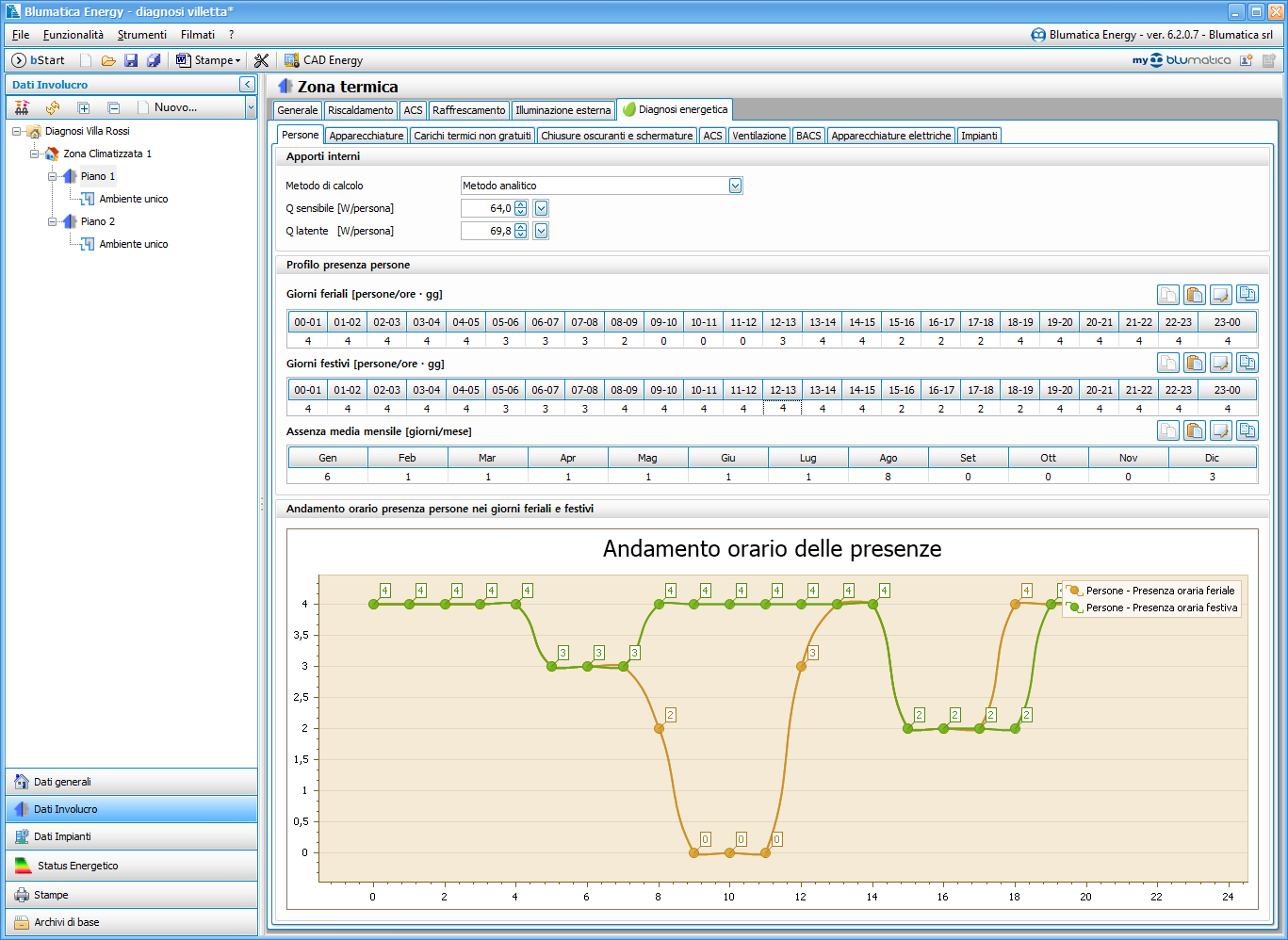Click expand-all plus icon in tree toolbar
This screenshot has width=1288, height=940.
pyautogui.click(x=83, y=107)
